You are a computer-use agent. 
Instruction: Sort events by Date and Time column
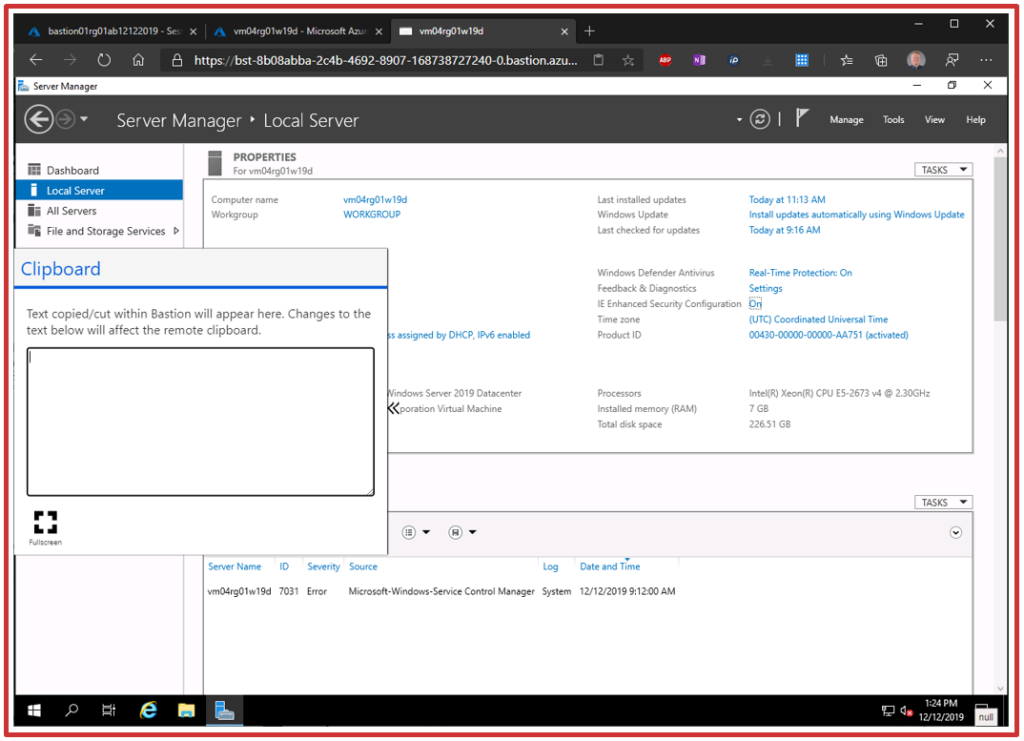click(x=610, y=567)
